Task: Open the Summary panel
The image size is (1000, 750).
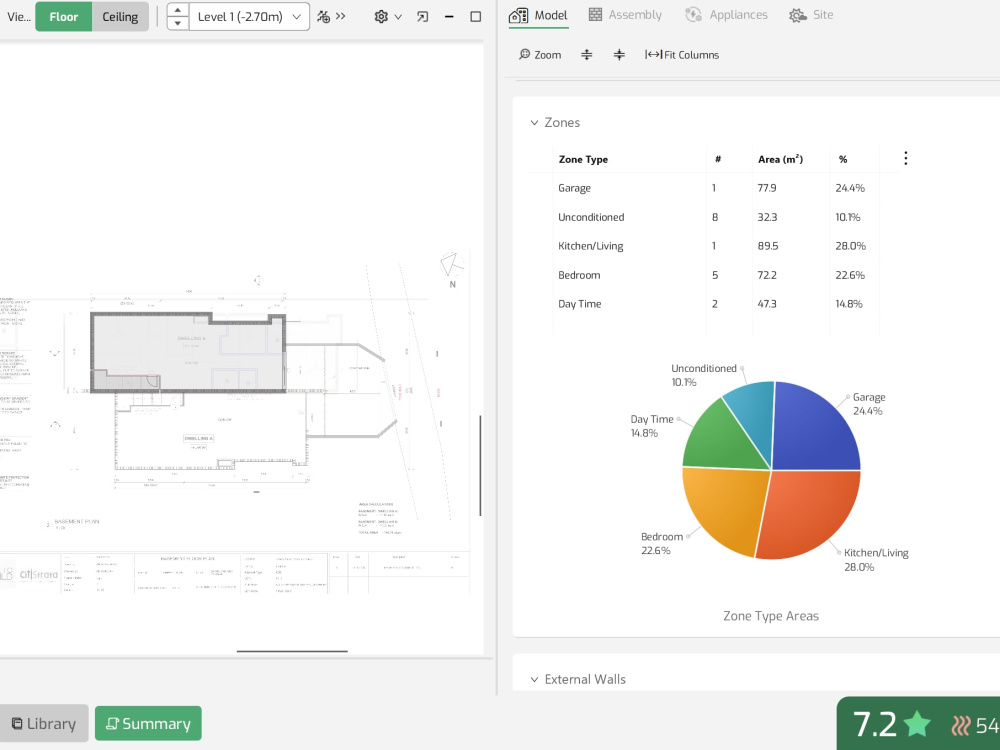Action: tap(148, 724)
